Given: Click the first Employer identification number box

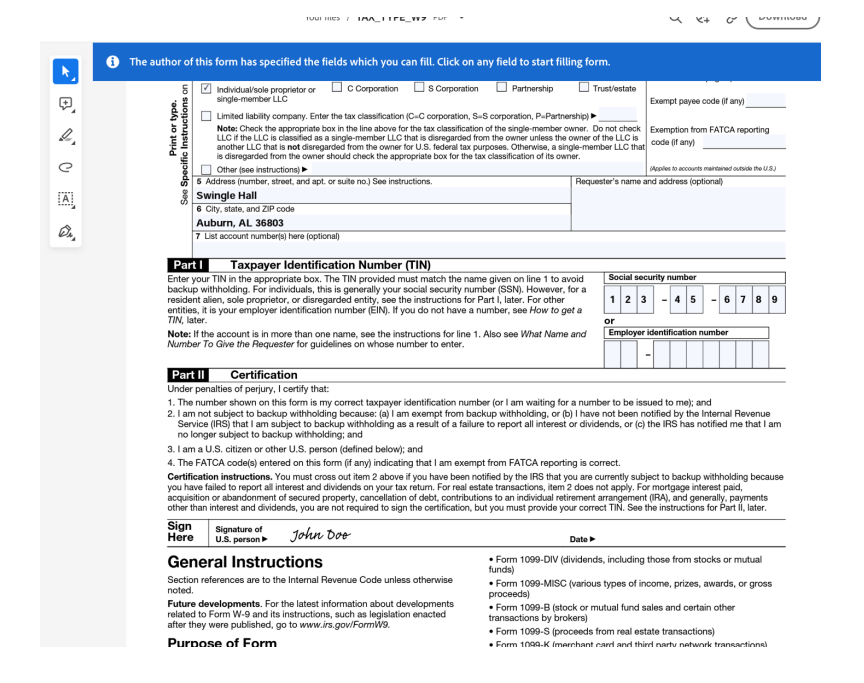Looking at the screenshot, I should pos(612,354).
